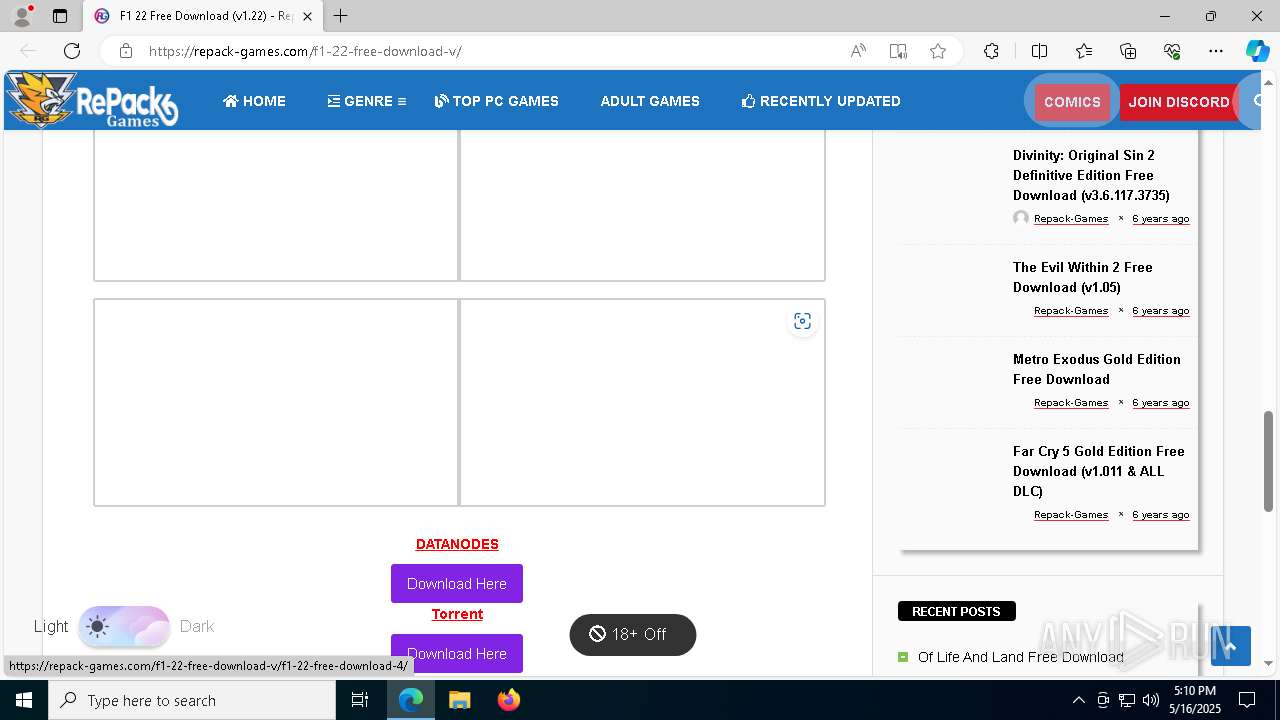Click '6 years ago' under Far Cry 5
Image resolution: width=1280 pixels, height=720 pixels.
click(x=1161, y=515)
